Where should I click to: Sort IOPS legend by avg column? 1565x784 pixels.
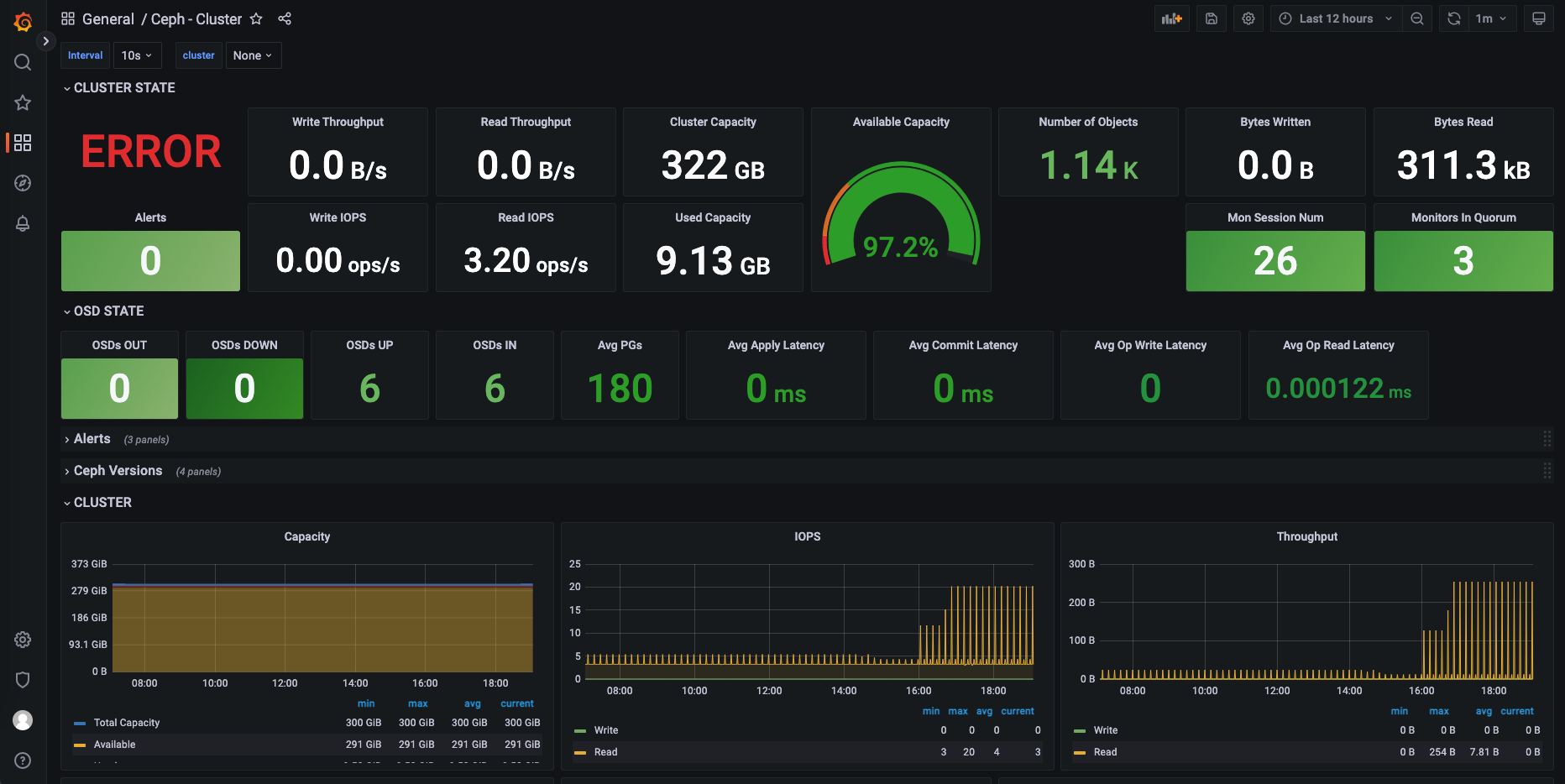point(984,711)
